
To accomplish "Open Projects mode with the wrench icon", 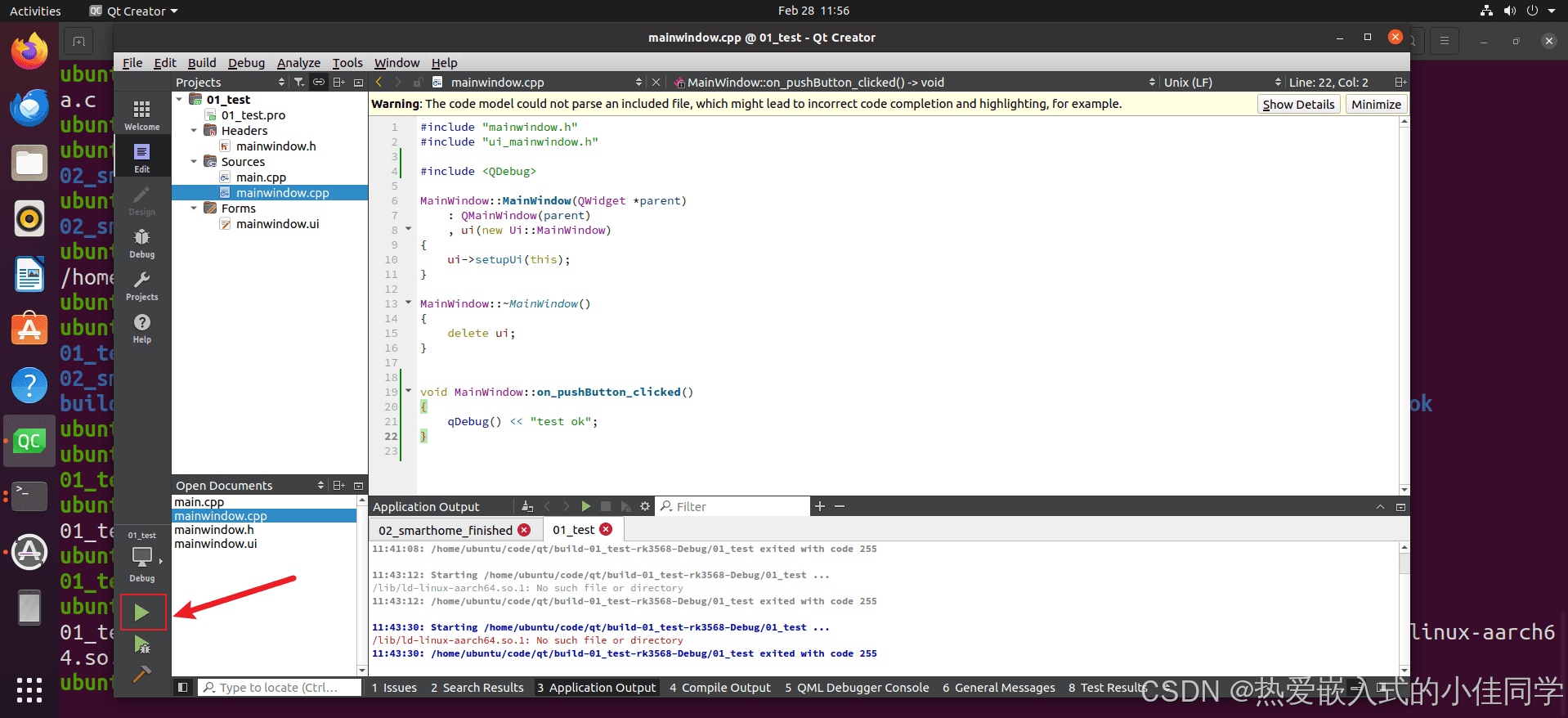I will point(142,285).
